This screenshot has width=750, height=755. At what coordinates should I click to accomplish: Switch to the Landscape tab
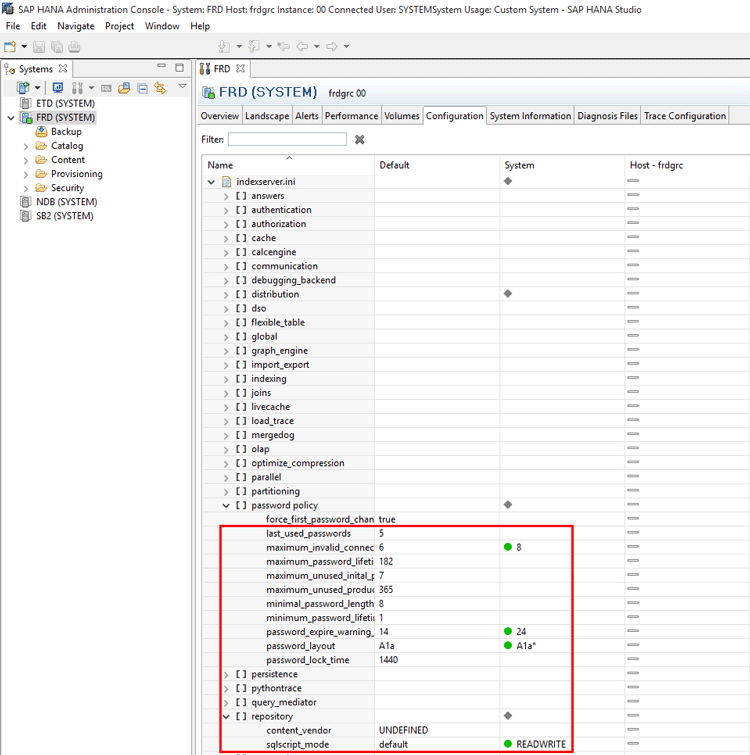click(x=267, y=116)
